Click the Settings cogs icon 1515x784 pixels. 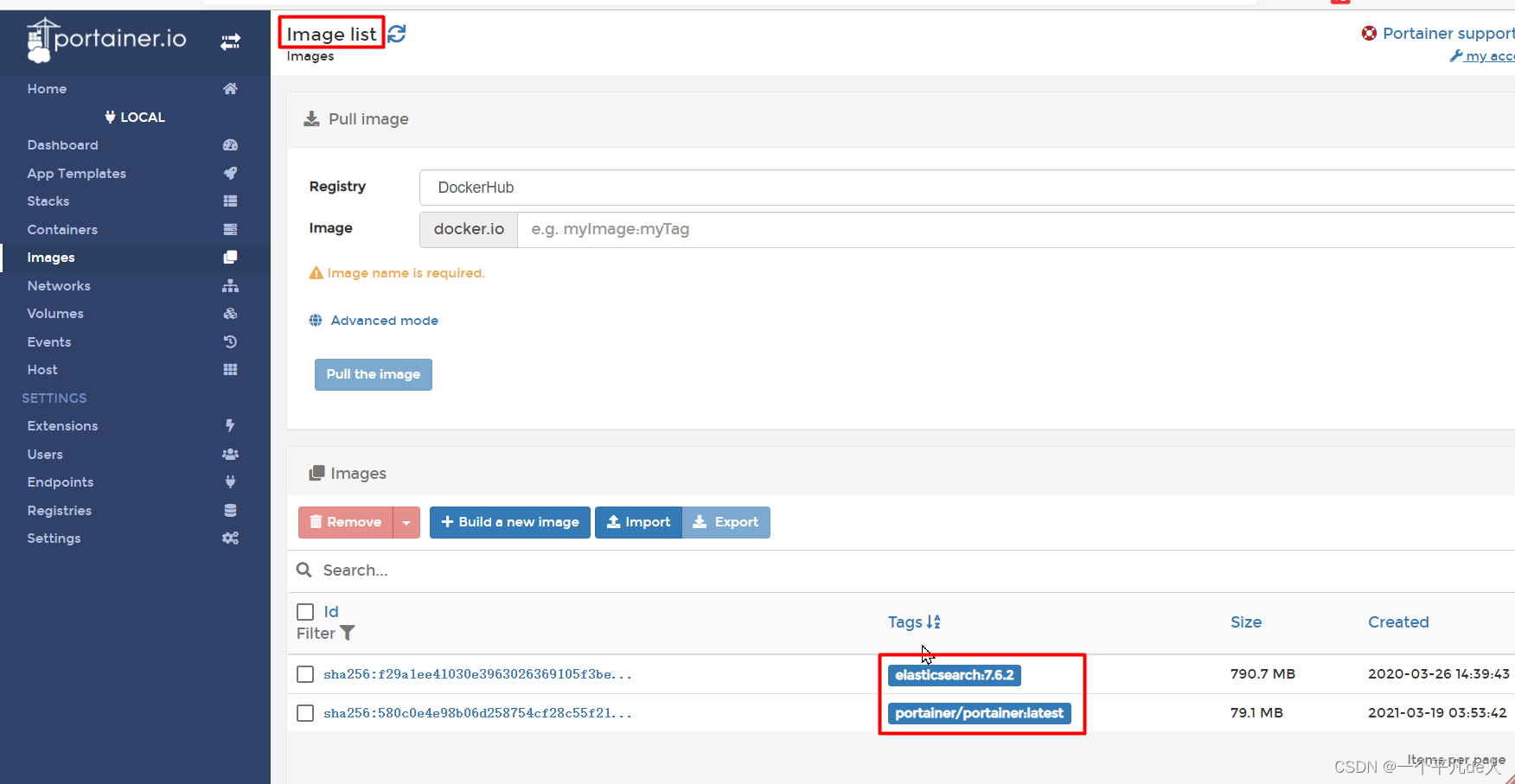(230, 538)
